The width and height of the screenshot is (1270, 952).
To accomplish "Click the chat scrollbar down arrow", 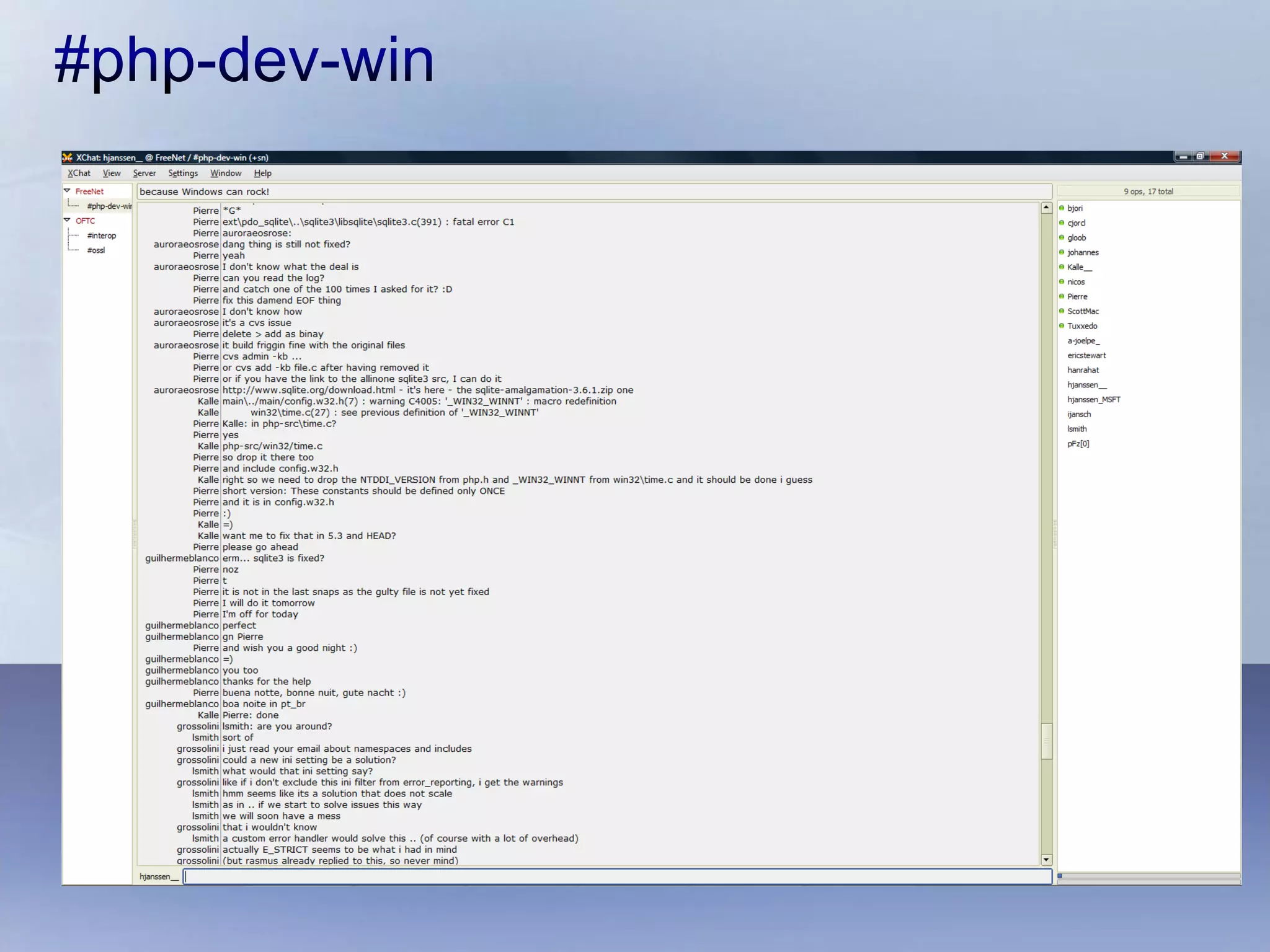I will tap(1046, 860).
